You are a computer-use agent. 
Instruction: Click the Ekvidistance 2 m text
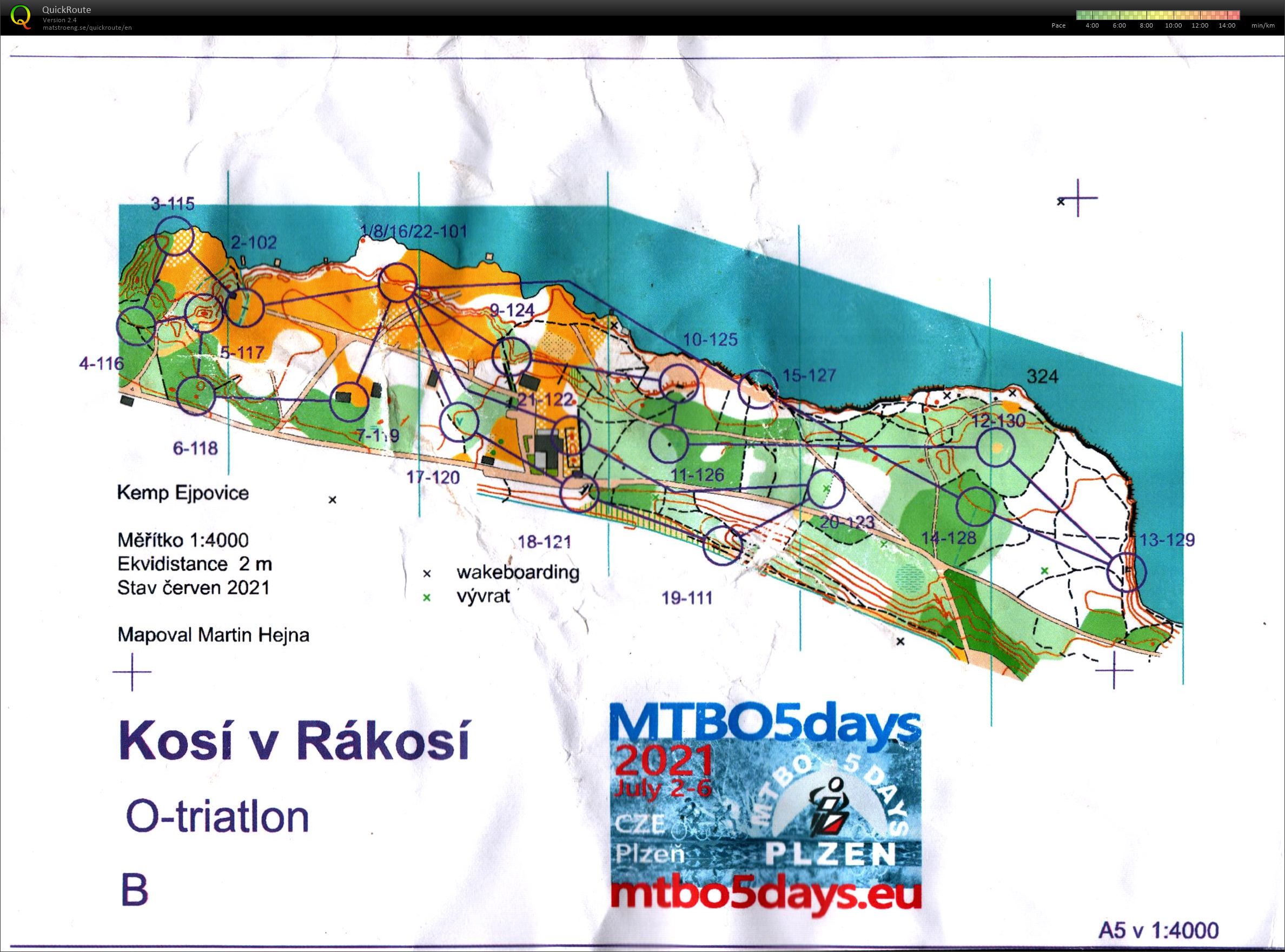pyautogui.click(x=195, y=564)
